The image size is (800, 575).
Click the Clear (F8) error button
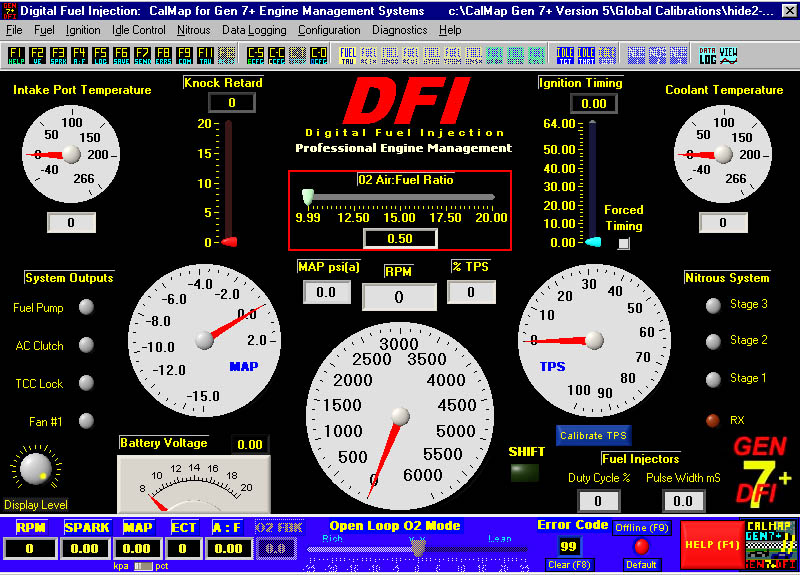pyautogui.click(x=569, y=564)
